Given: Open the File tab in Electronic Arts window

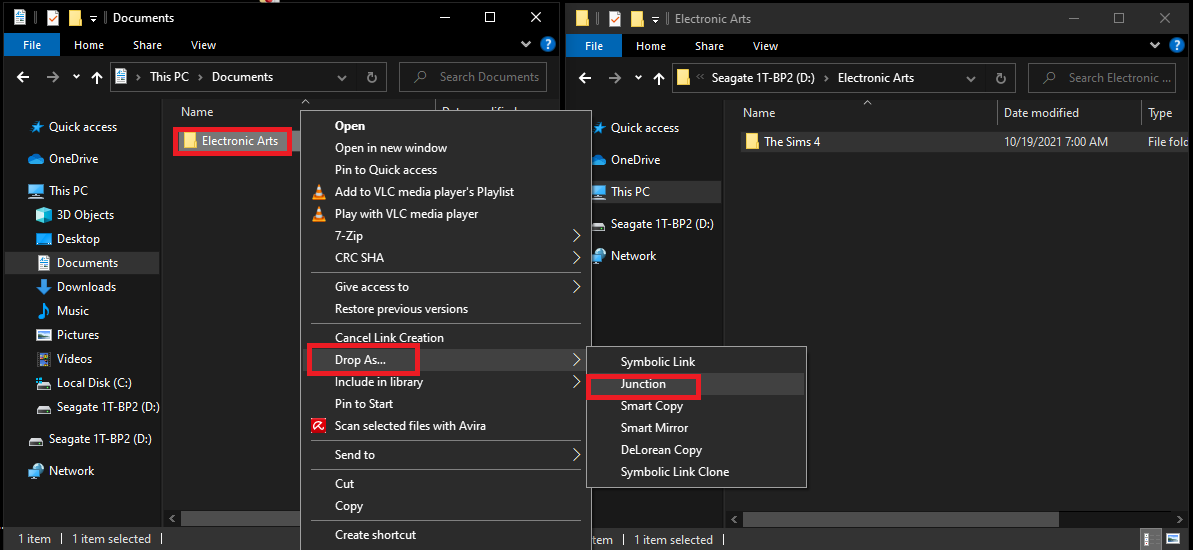Looking at the screenshot, I should 593,46.
